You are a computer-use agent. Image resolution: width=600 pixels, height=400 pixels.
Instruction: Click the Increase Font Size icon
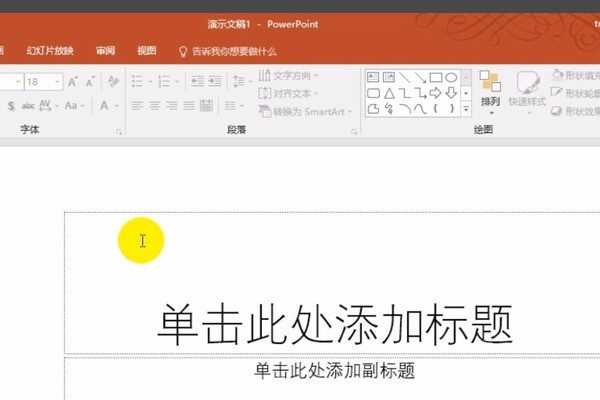pos(73,82)
